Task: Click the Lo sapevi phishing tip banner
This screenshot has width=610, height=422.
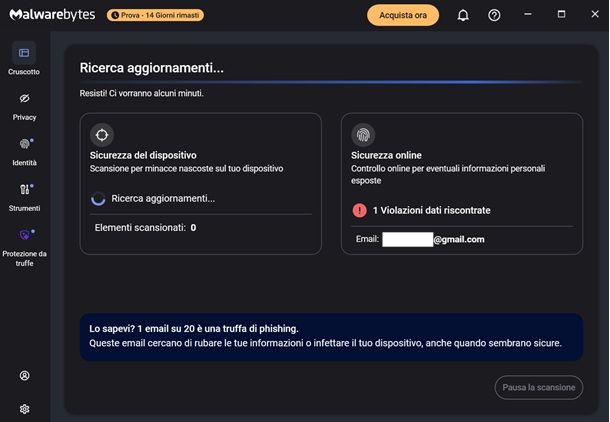Action: [x=331, y=337]
